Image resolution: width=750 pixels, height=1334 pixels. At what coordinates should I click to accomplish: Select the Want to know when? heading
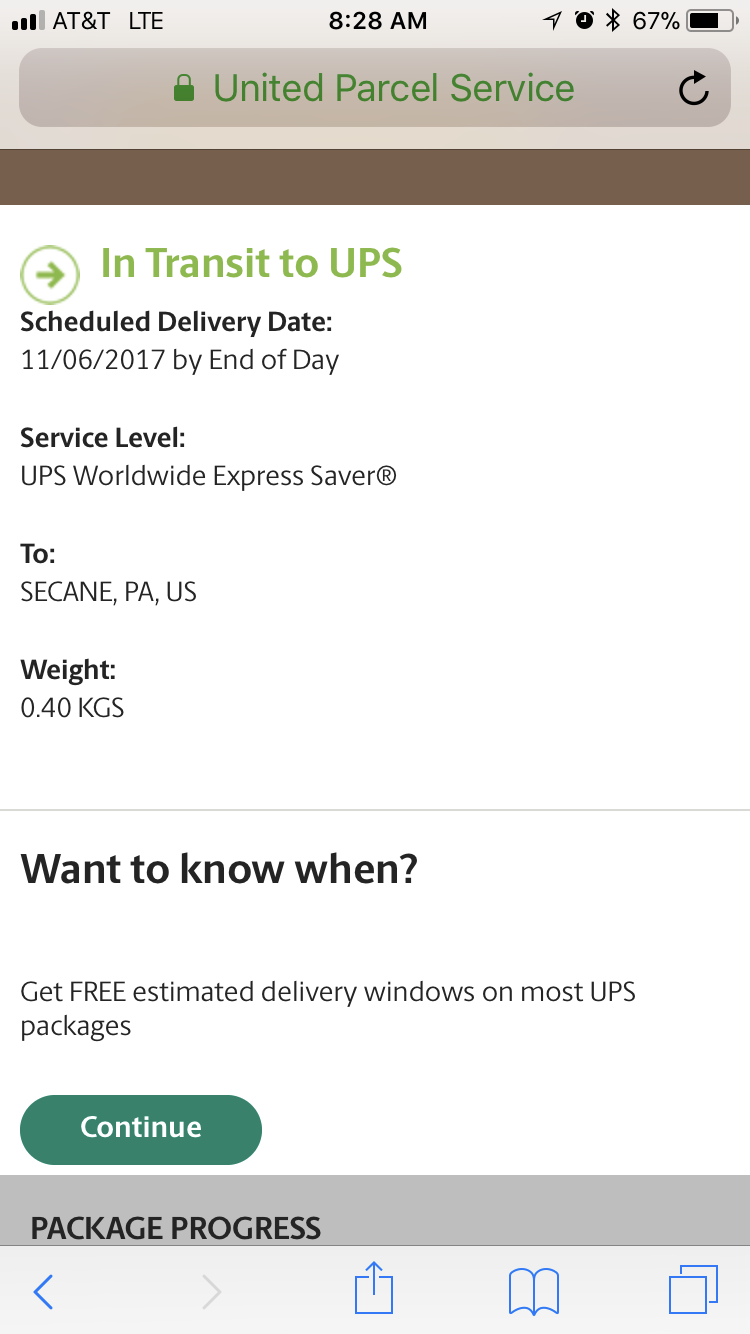tap(219, 869)
